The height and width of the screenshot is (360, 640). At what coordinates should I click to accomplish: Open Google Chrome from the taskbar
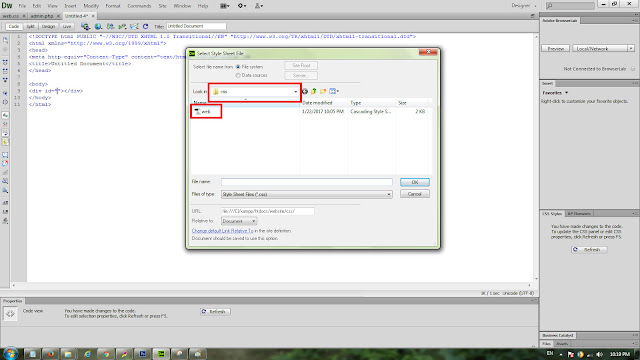click(106, 354)
